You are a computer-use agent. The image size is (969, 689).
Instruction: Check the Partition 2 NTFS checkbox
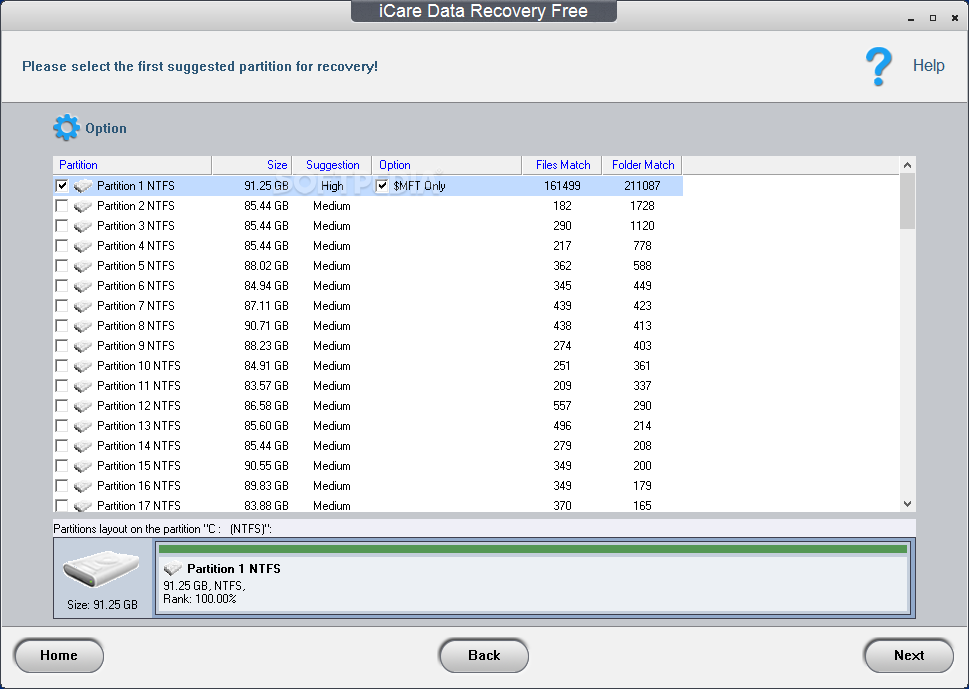(x=62, y=206)
